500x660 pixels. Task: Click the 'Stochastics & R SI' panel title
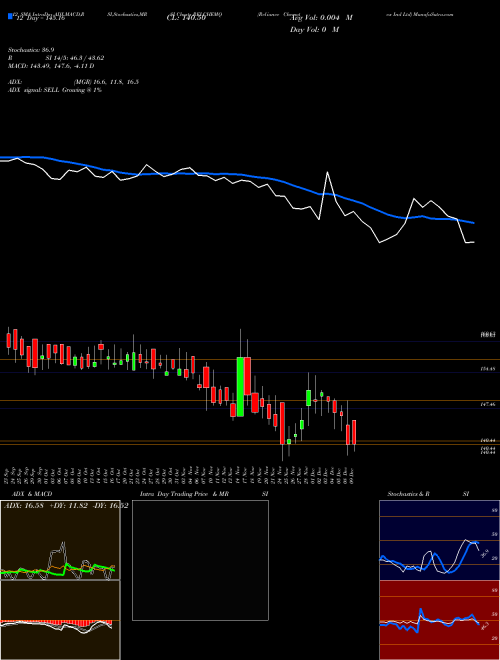[x=428, y=494]
